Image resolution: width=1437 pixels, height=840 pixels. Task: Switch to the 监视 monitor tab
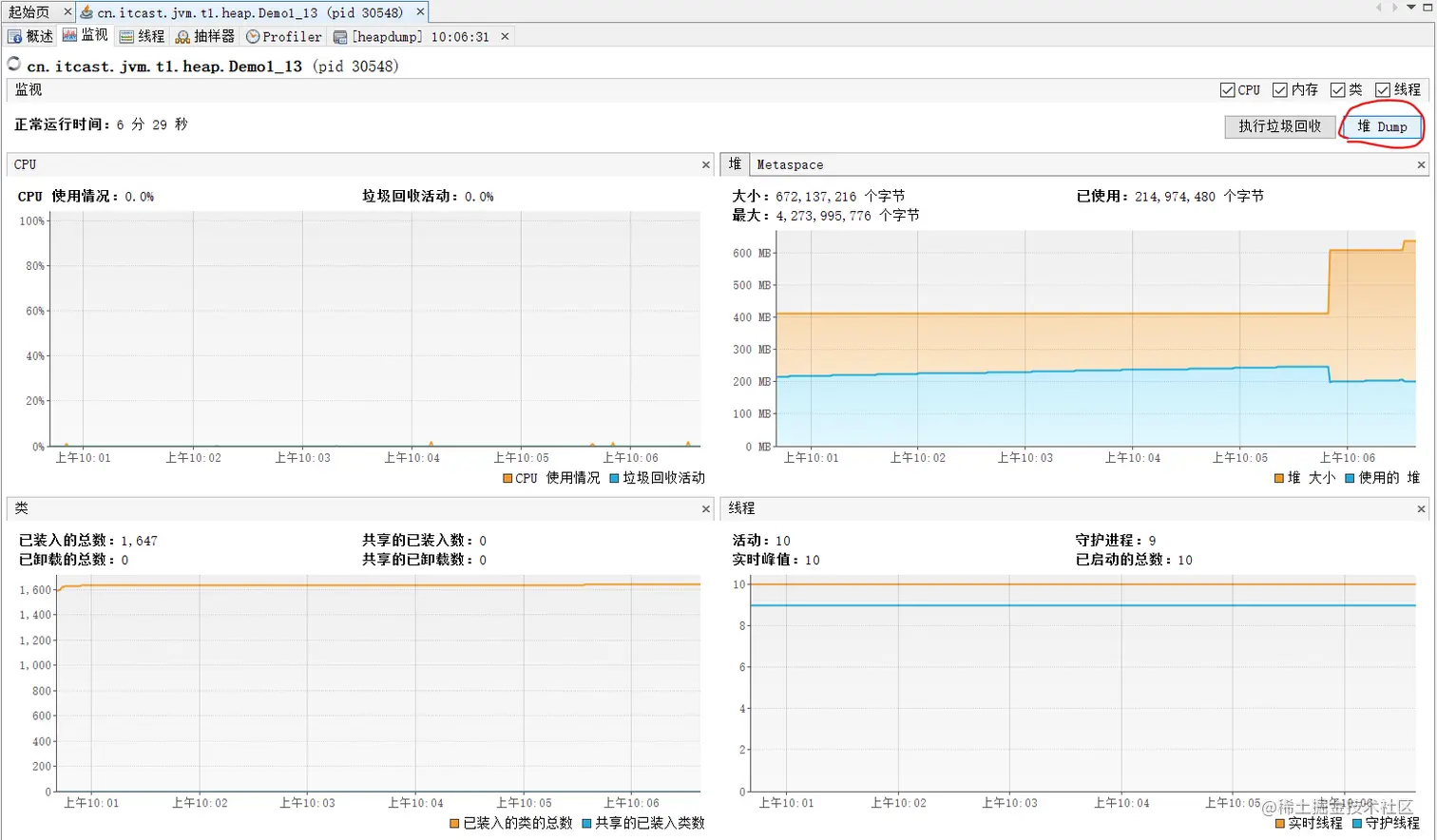coord(86,36)
